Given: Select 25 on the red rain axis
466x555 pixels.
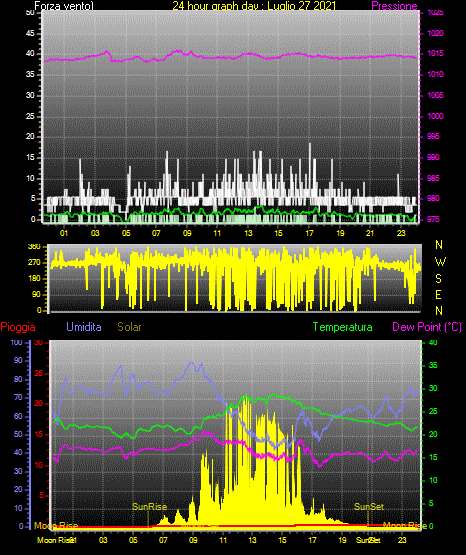Looking at the screenshot, I should click(x=39, y=373).
